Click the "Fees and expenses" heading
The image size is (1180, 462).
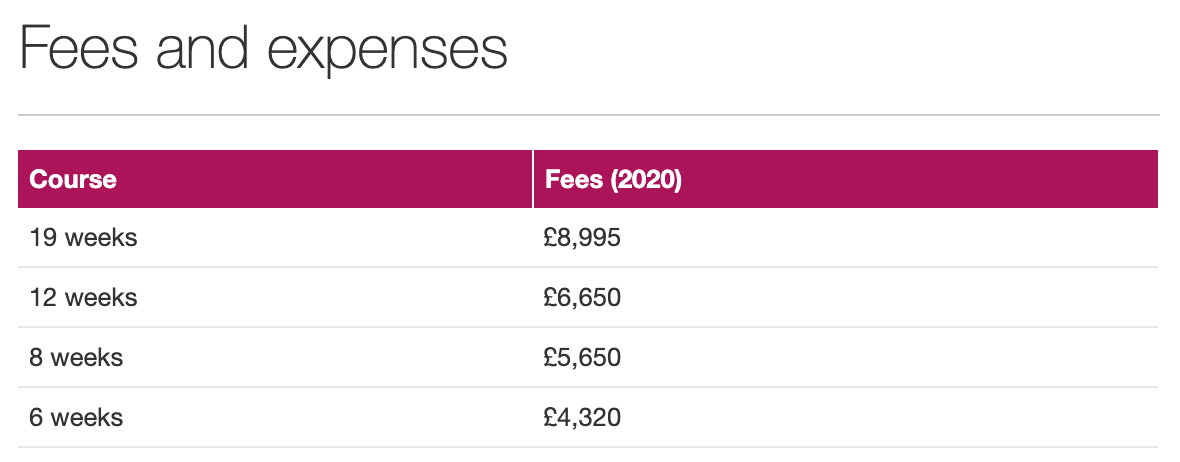point(263,49)
